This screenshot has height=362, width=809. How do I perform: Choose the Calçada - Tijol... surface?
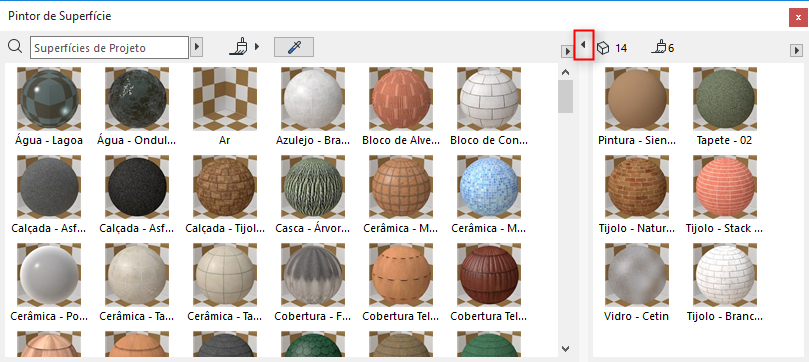[224, 195]
